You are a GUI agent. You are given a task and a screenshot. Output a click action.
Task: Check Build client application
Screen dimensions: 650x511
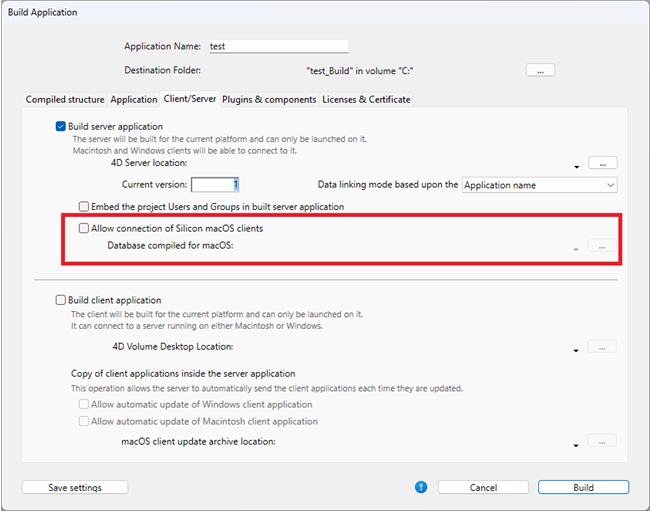tap(61, 300)
